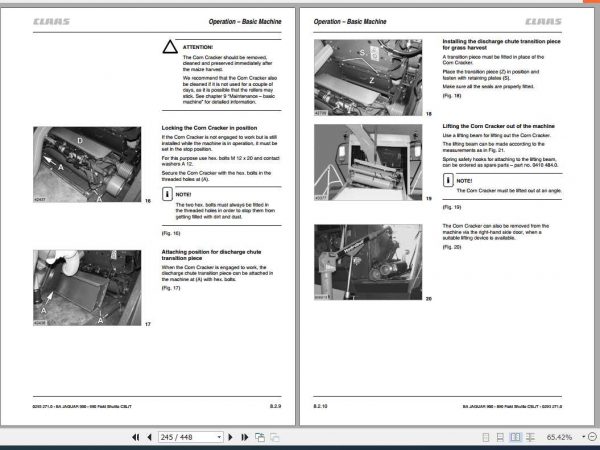Click figure 18 transition piece photo
Viewport: 600px width, 450px height.
pos(368,77)
